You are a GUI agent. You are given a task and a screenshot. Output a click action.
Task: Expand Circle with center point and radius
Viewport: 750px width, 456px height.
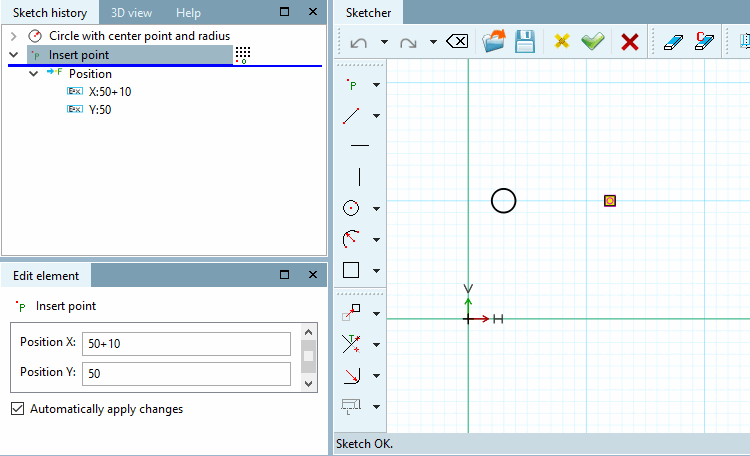point(13,36)
